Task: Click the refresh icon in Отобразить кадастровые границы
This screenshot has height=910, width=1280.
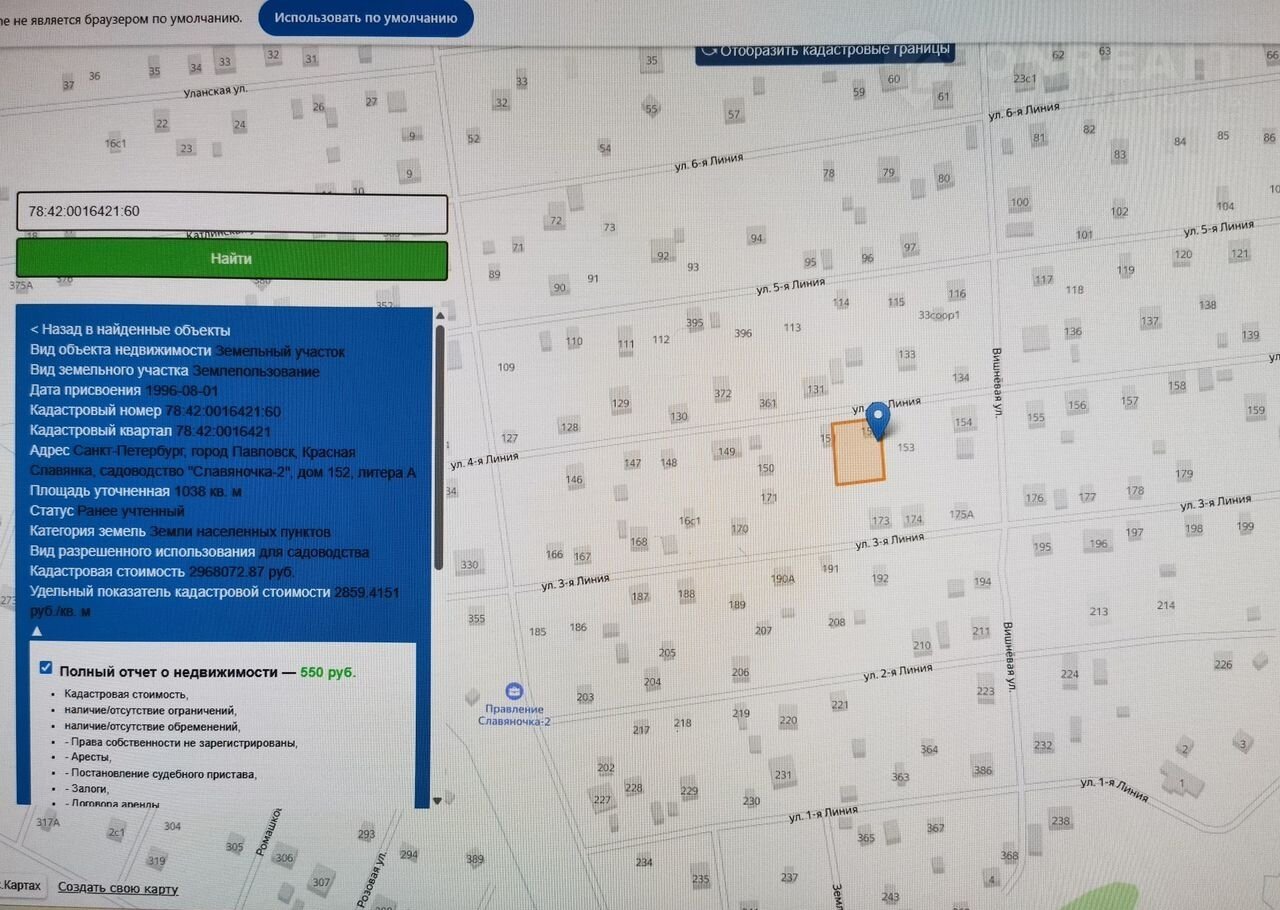Action: (709, 49)
